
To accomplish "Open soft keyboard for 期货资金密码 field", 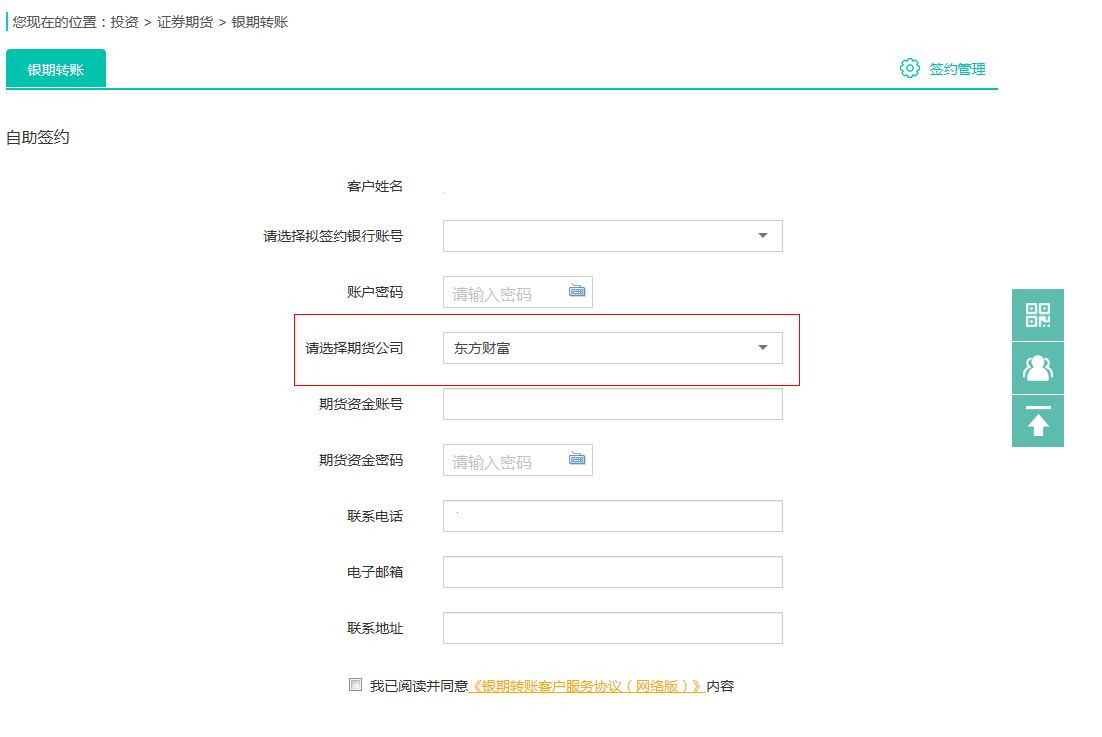I will click(577, 459).
